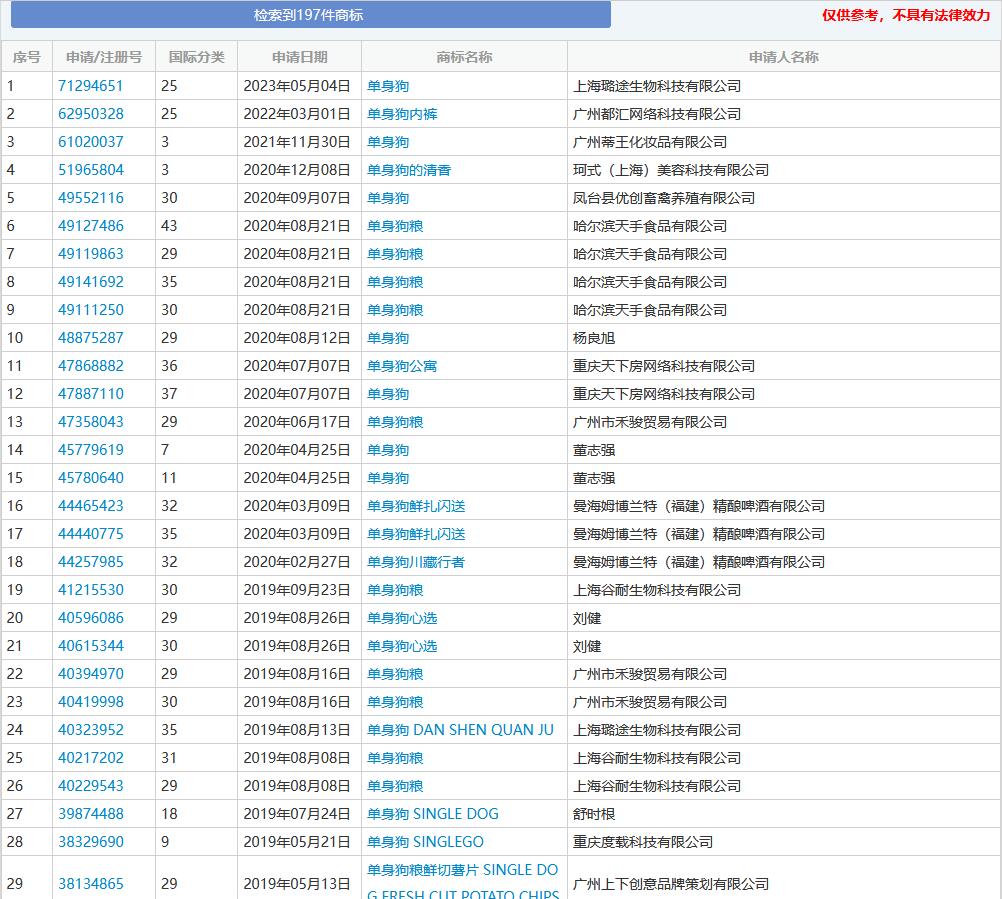Open 单身狗心选 trademark in row 20

(x=402, y=618)
